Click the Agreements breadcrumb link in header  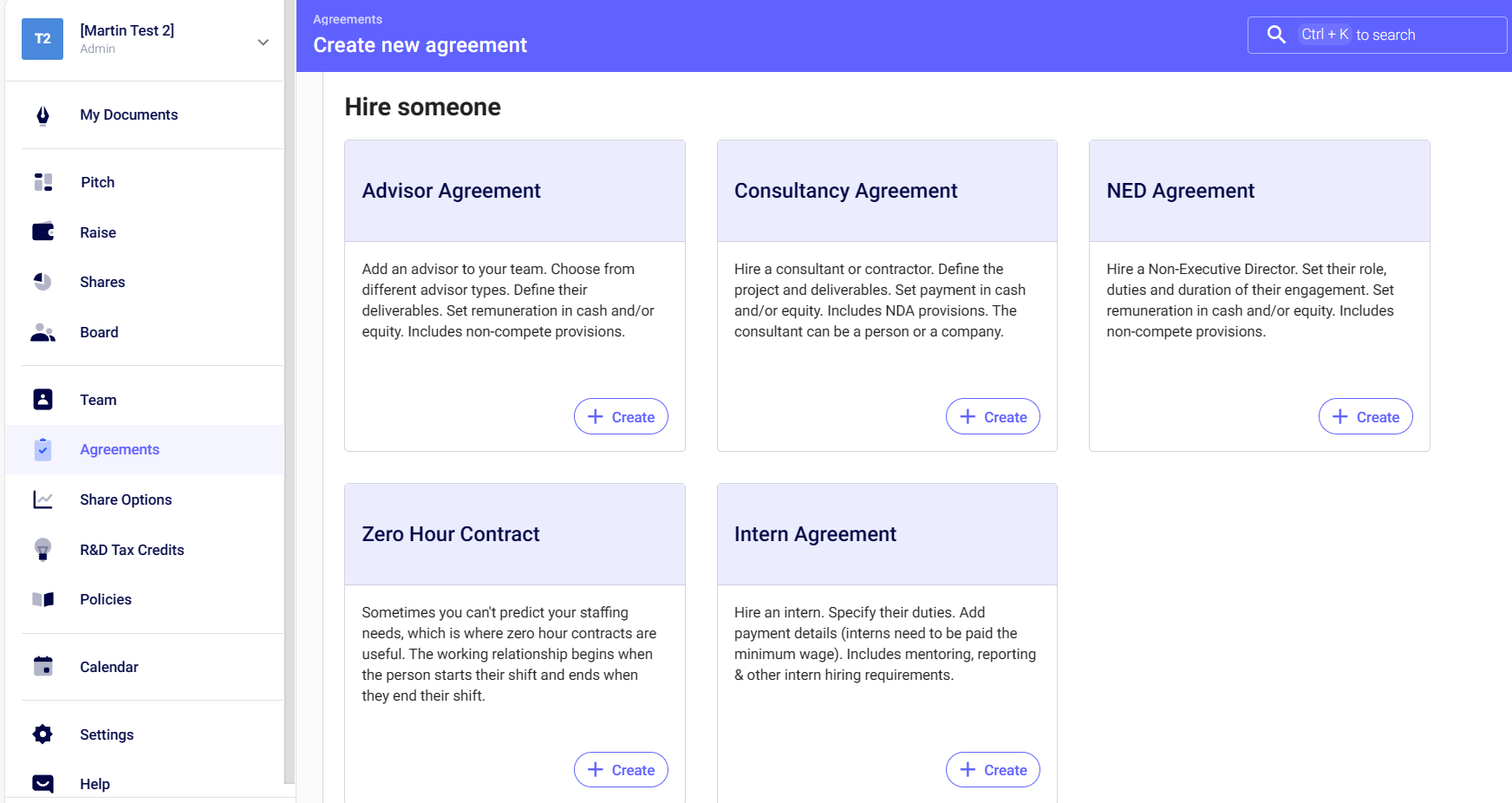point(348,19)
